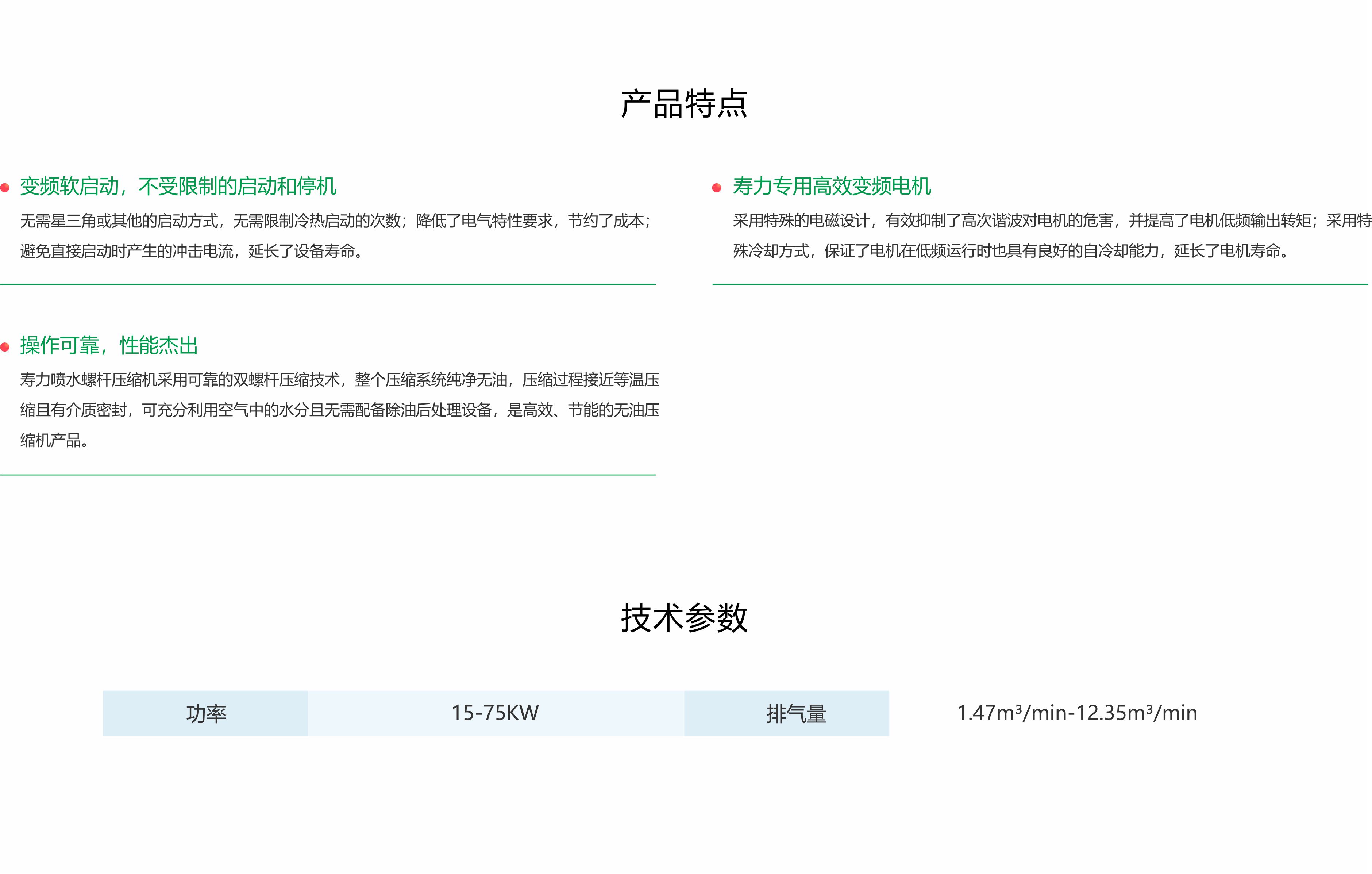Click green divider under 变频电机 section

[x=1040, y=284]
